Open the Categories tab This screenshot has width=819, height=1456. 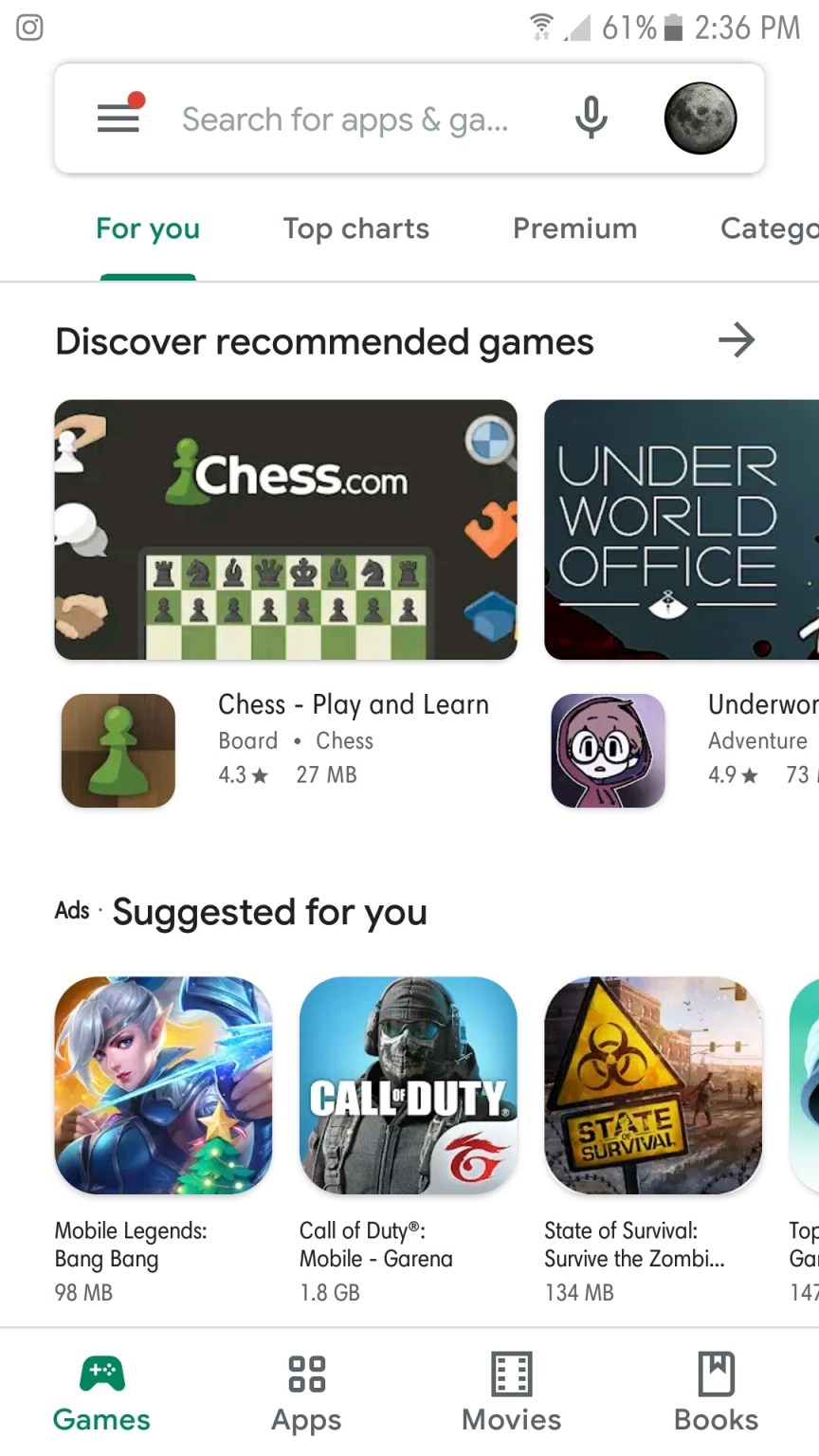click(769, 228)
